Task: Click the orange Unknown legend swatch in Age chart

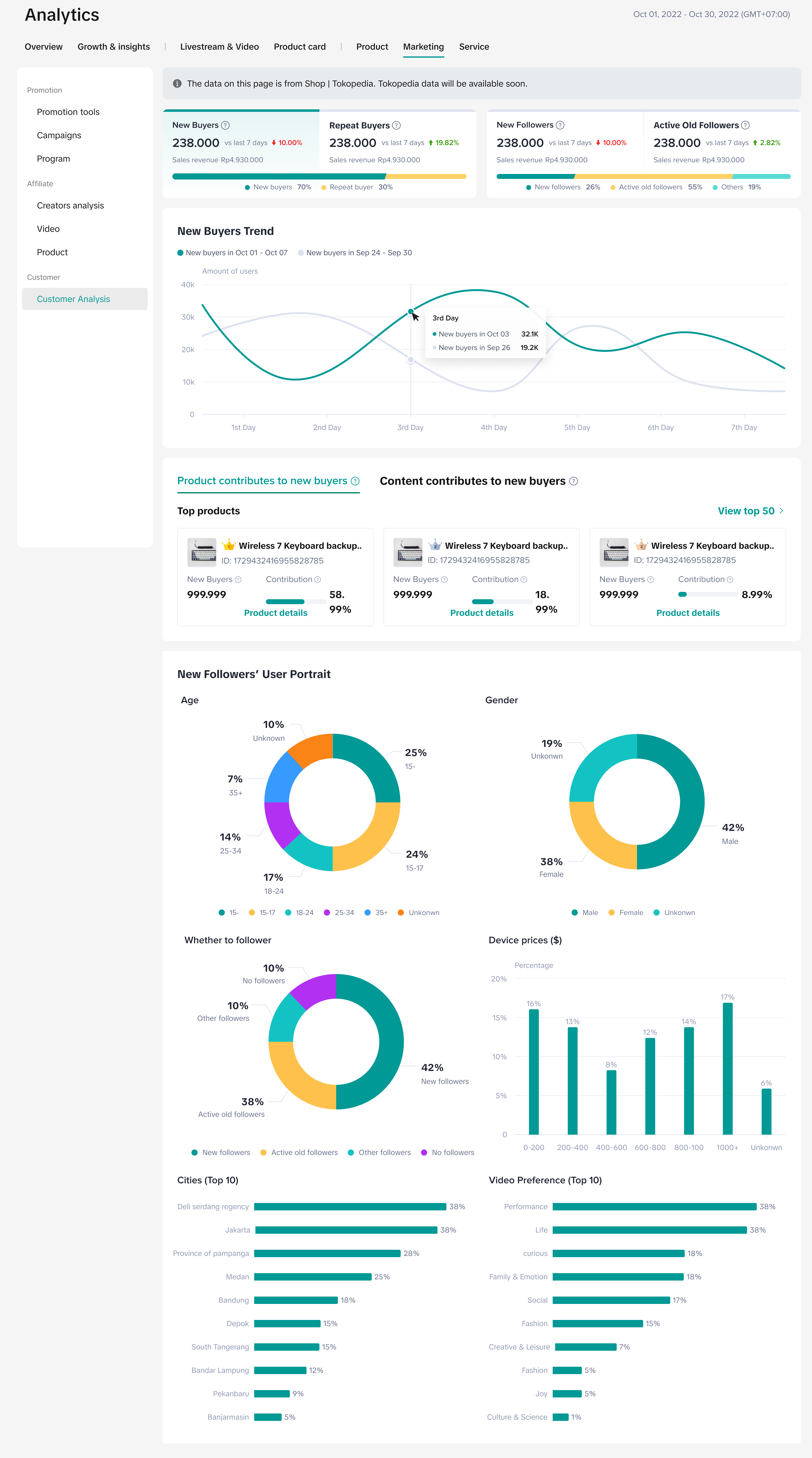Action: tap(401, 912)
